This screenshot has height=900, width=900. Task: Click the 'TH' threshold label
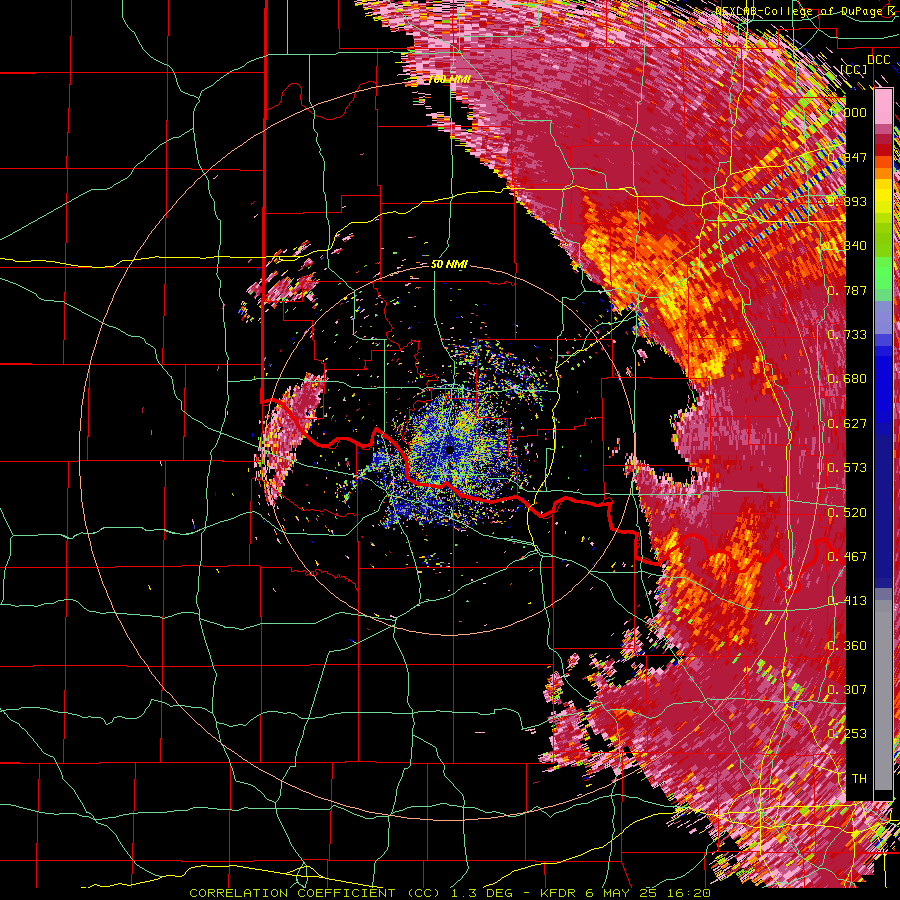pyautogui.click(x=859, y=779)
